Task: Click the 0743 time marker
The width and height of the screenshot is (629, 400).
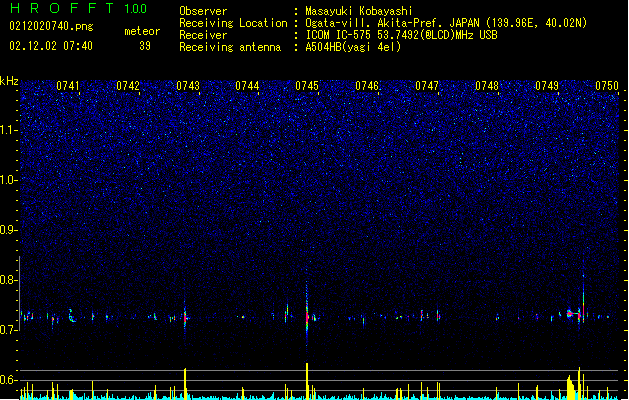Action: tap(188, 86)
